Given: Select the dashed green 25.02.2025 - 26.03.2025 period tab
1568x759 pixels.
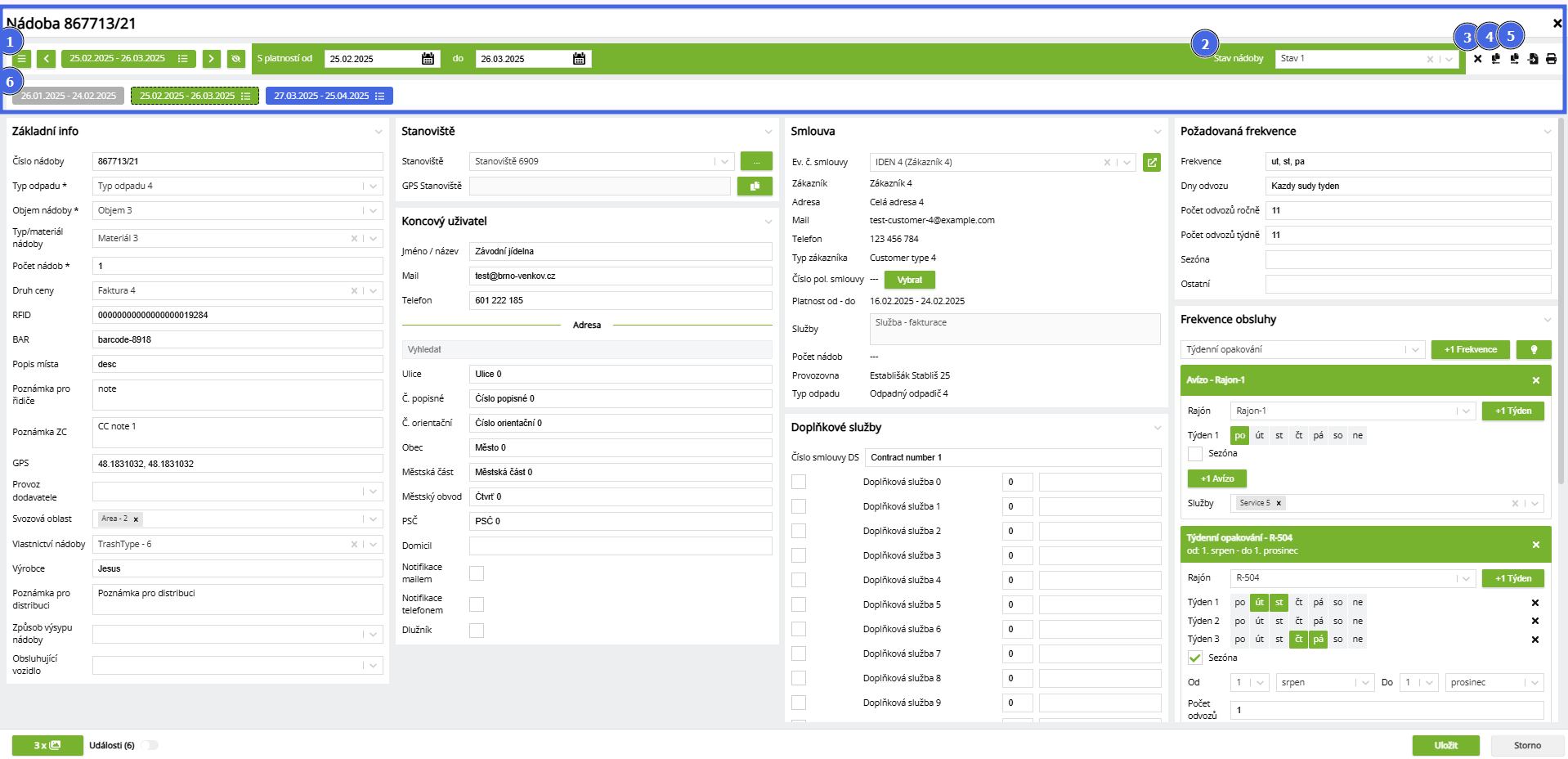Looking at the screenshot, I should click(195, 97).
